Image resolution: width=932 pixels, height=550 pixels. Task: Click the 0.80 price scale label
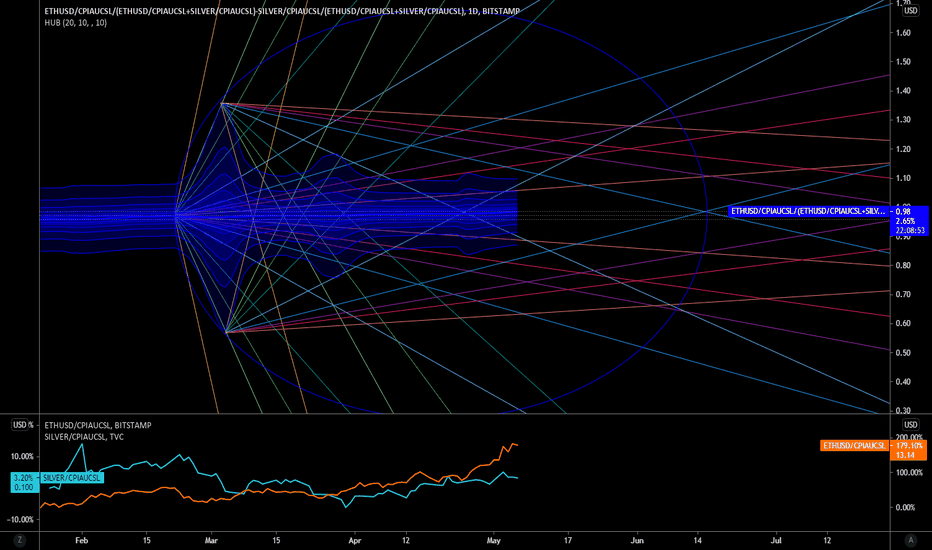coord(903,265)
